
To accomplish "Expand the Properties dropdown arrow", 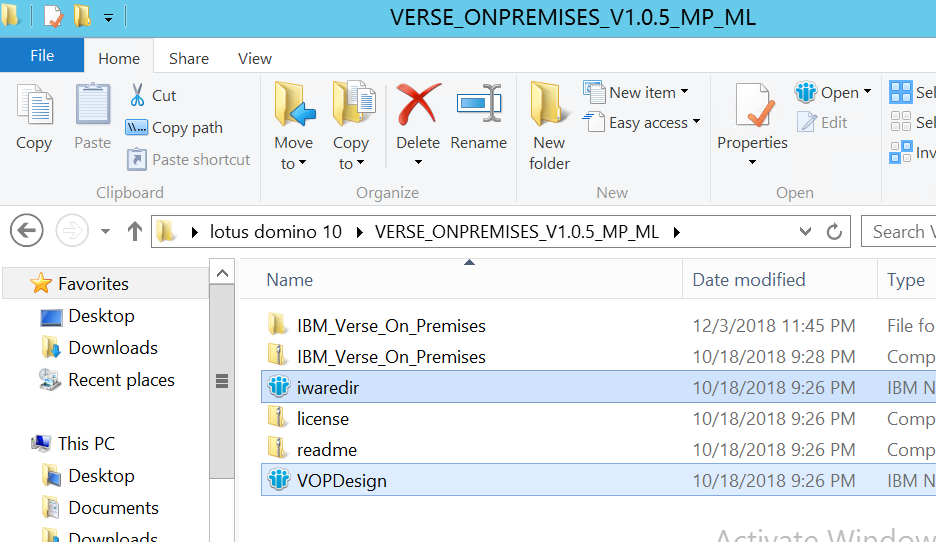I will pos(752,162).
